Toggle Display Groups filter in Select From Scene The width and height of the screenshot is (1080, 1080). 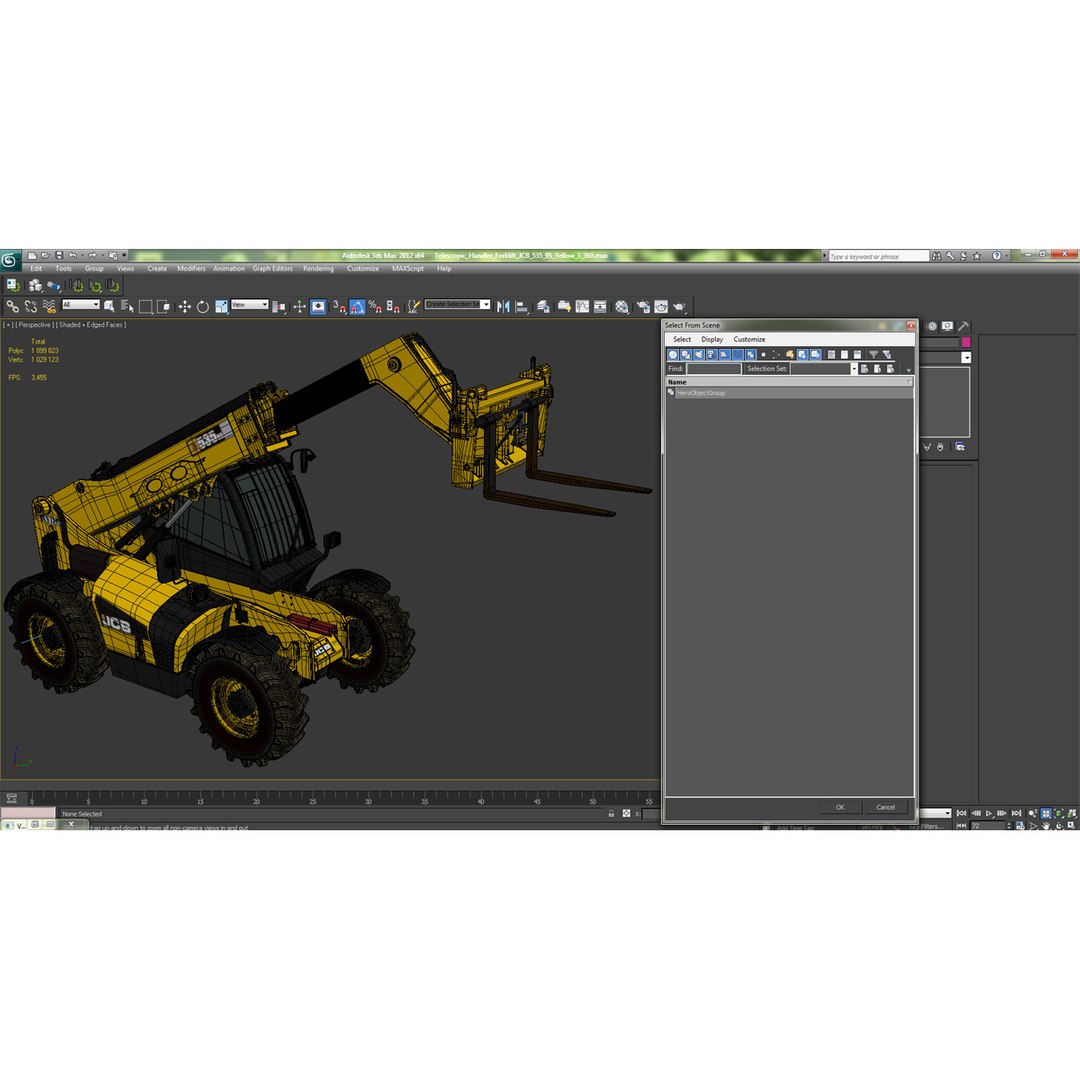751,355
